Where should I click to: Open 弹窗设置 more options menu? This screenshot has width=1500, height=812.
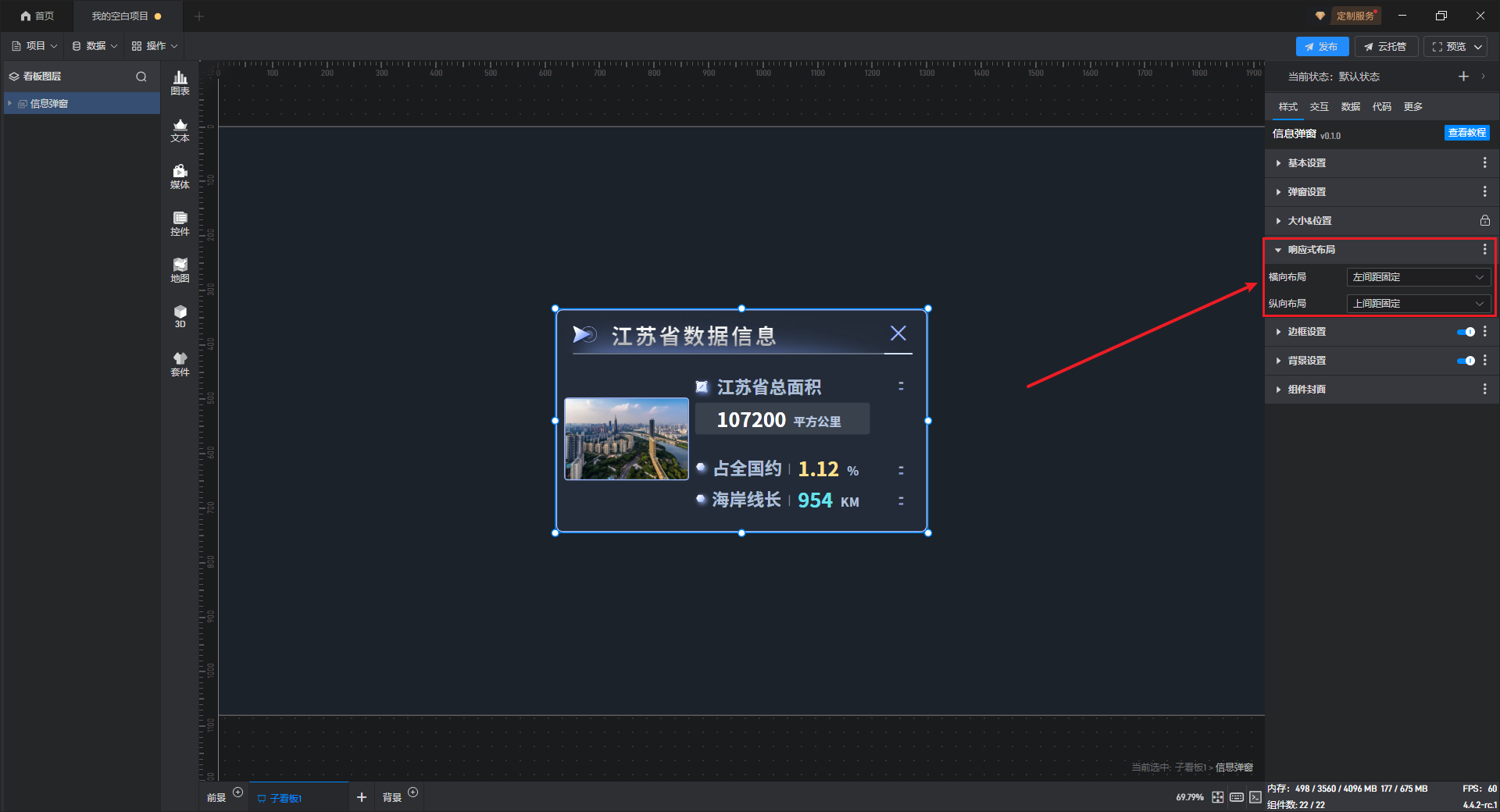(x=1485, y=191)
